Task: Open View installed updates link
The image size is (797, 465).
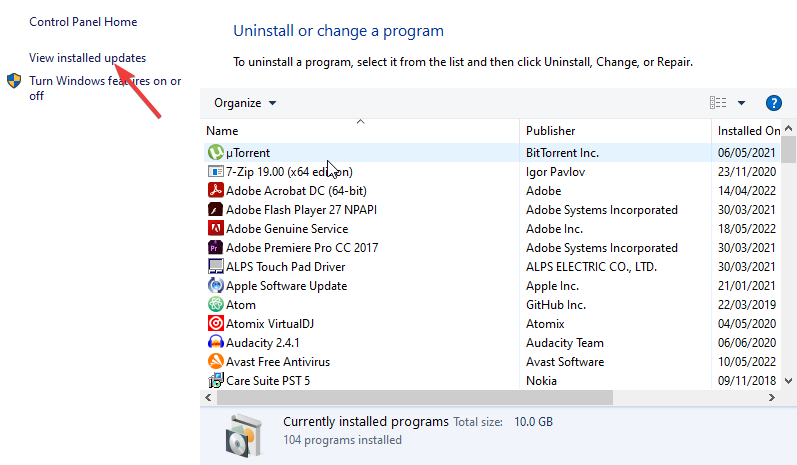Action: pyautogui.click(x=87, y=58)
